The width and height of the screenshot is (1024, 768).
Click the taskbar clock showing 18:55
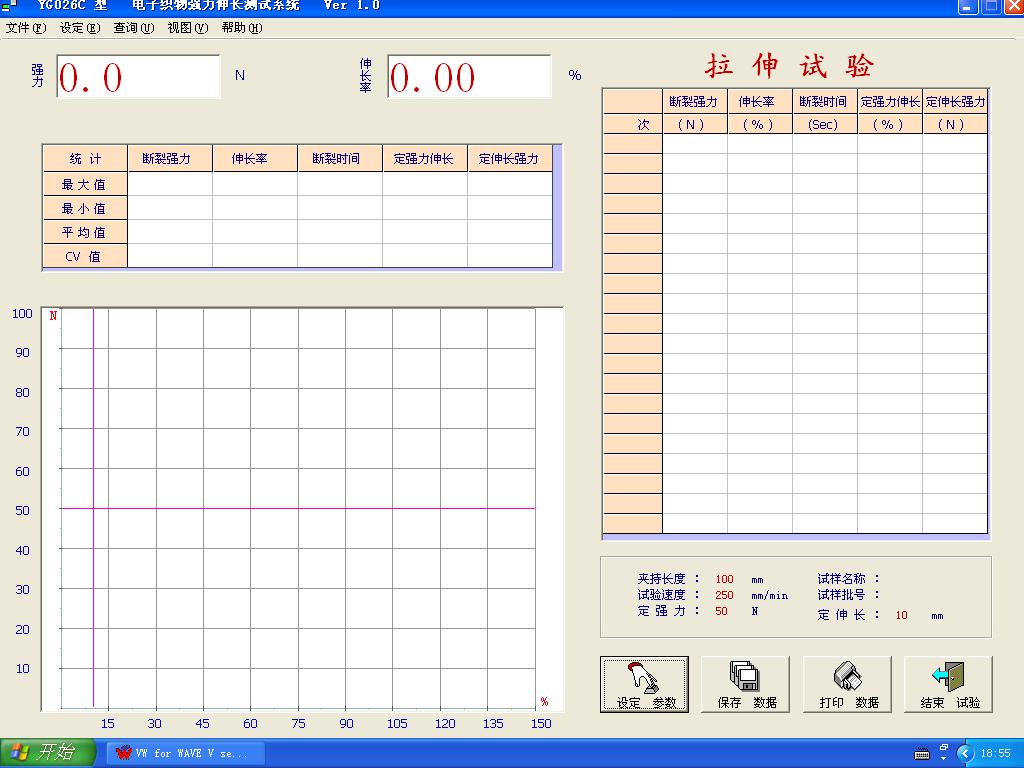coord(996,753)
